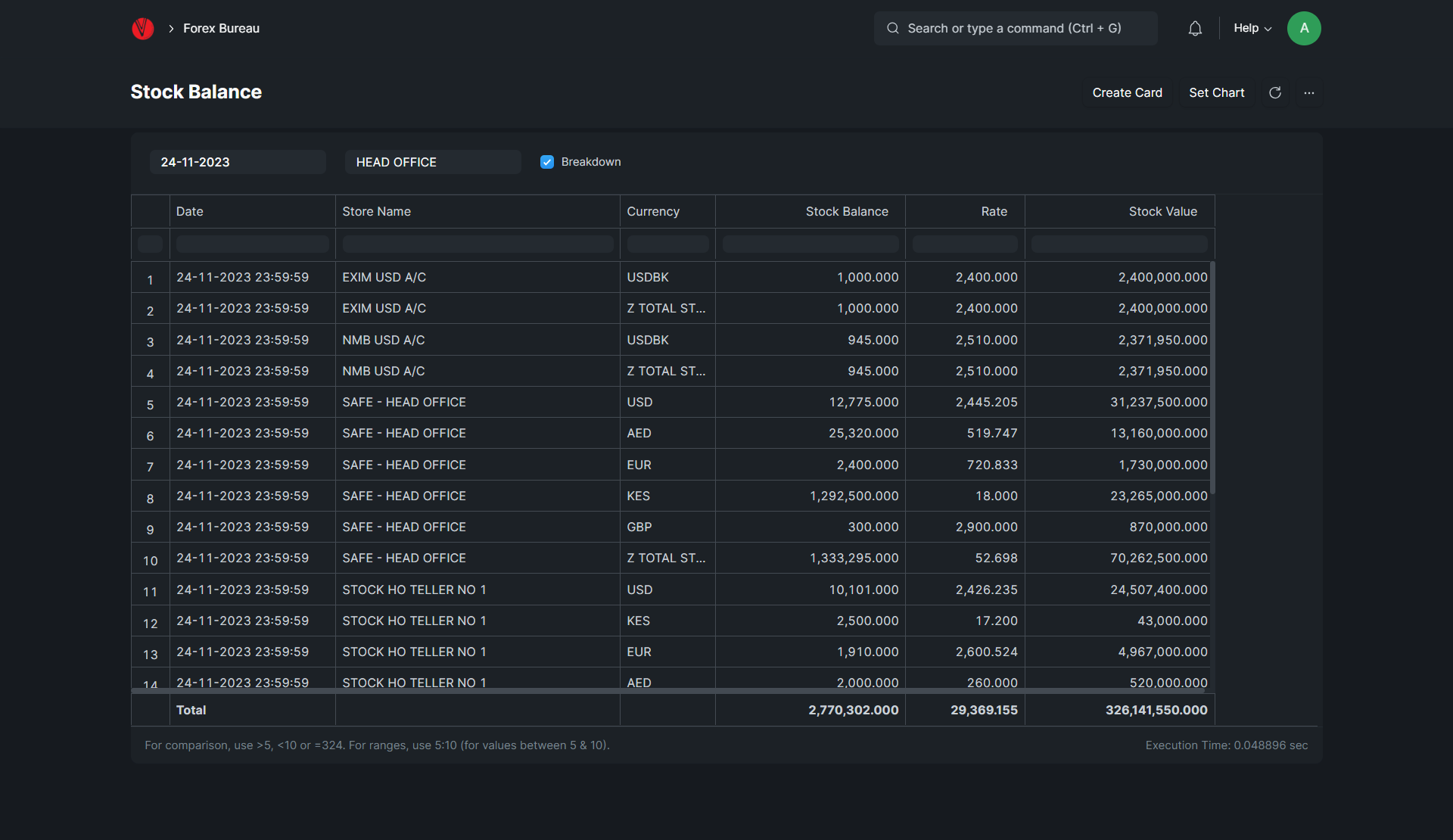The image size is (1453, 840).
Task: Click the Create Card button
Action: 1127,92
